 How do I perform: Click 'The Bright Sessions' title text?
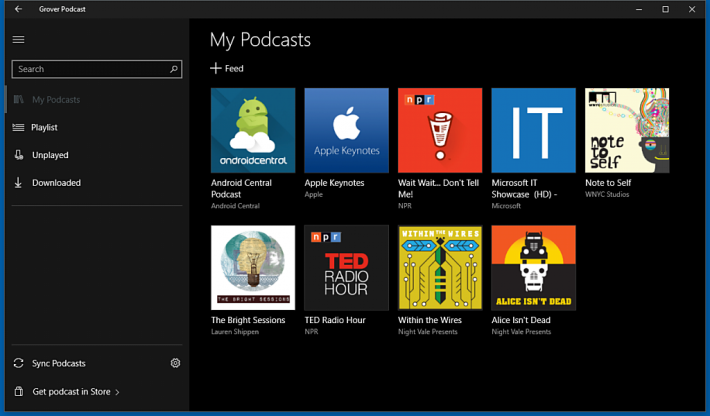click(x=248, y=320)
